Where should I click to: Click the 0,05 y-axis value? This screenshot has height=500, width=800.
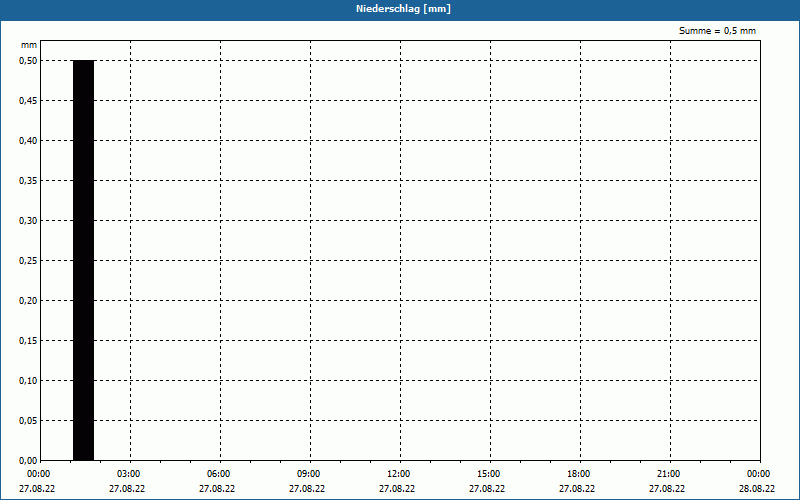tap(28, 420)
